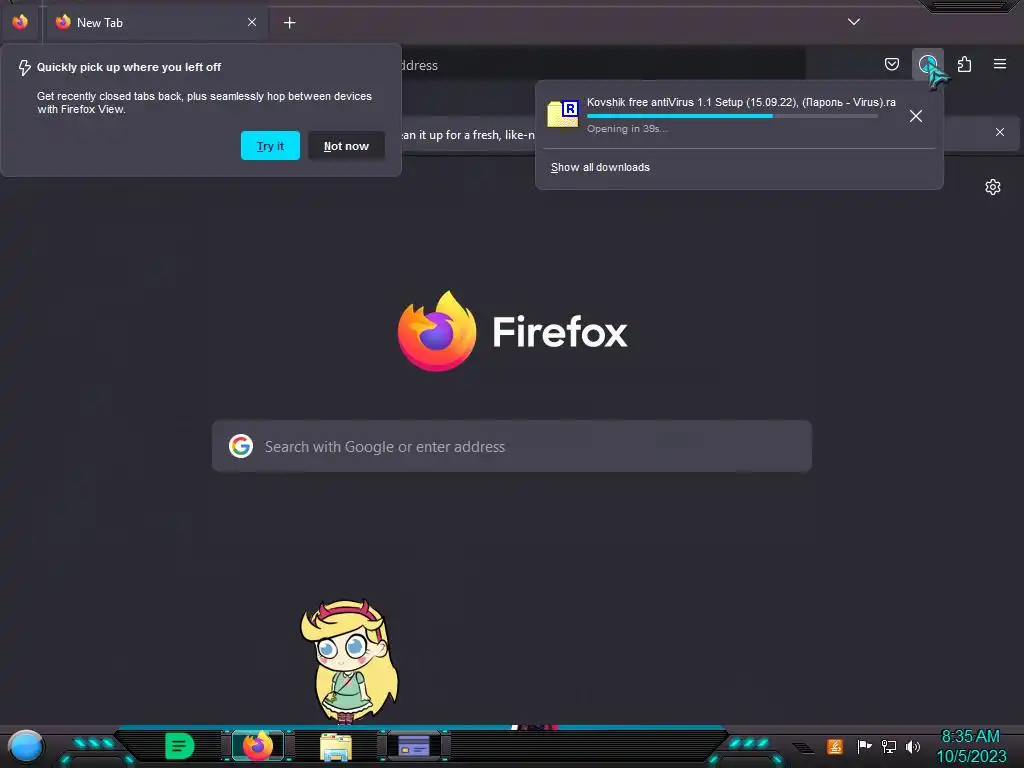Open the green chat app in taskbar
This screenshot has width=1024, height=768.
pyautogui.click(x=179, y=746)
